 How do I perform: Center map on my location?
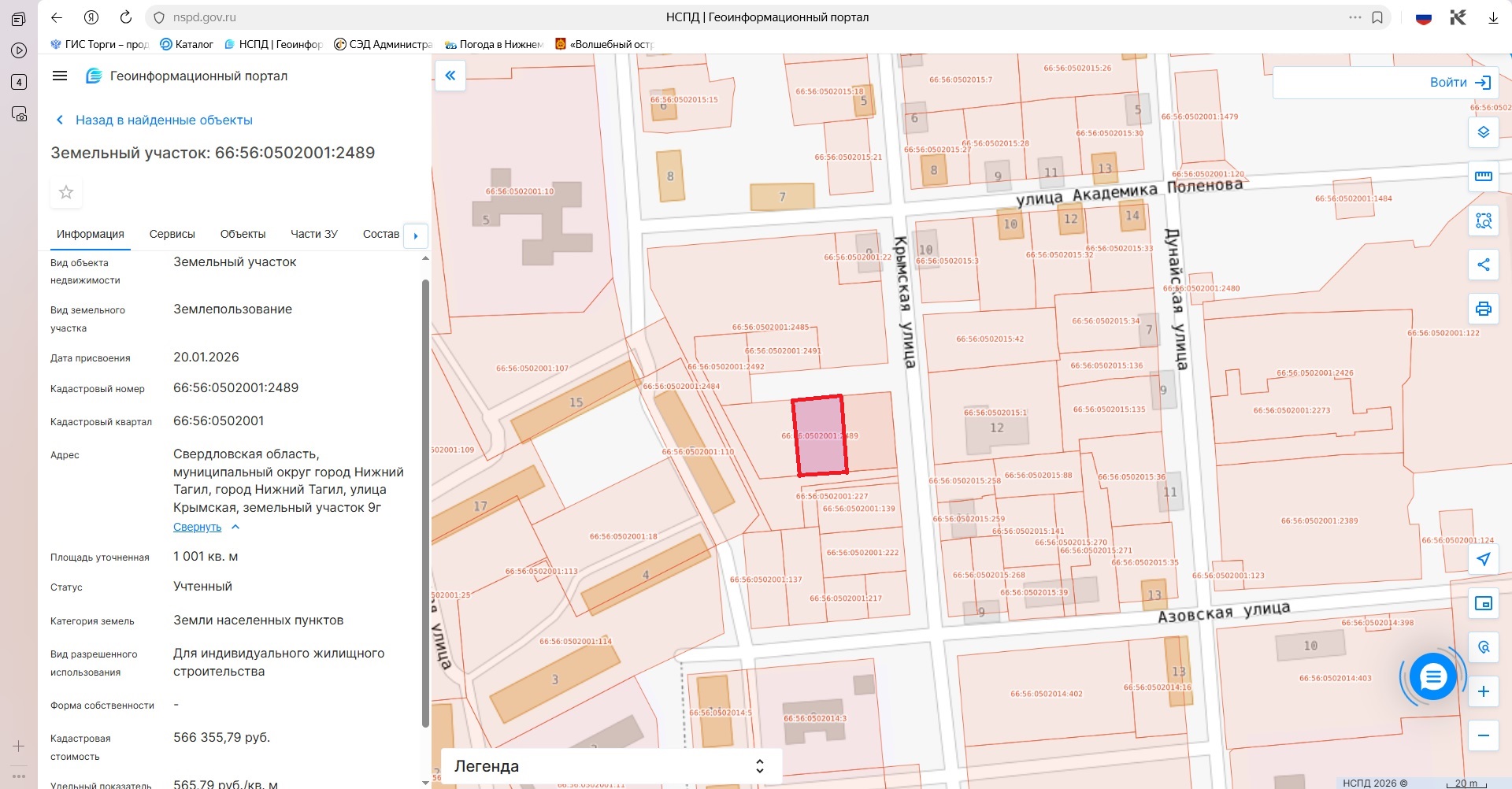coord(1483,559)
